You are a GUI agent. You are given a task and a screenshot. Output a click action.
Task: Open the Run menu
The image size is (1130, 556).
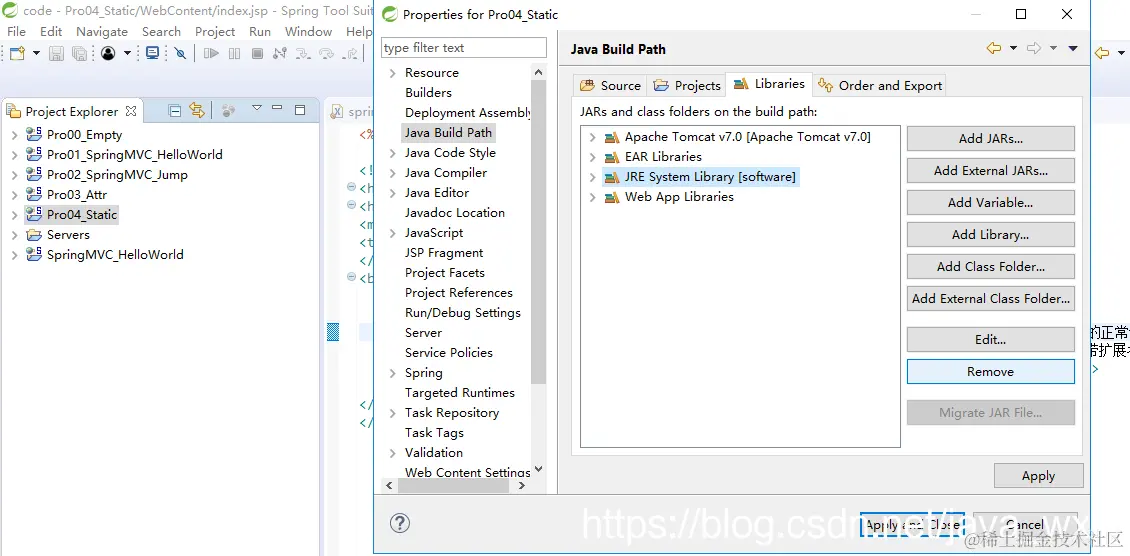(260, 32)
